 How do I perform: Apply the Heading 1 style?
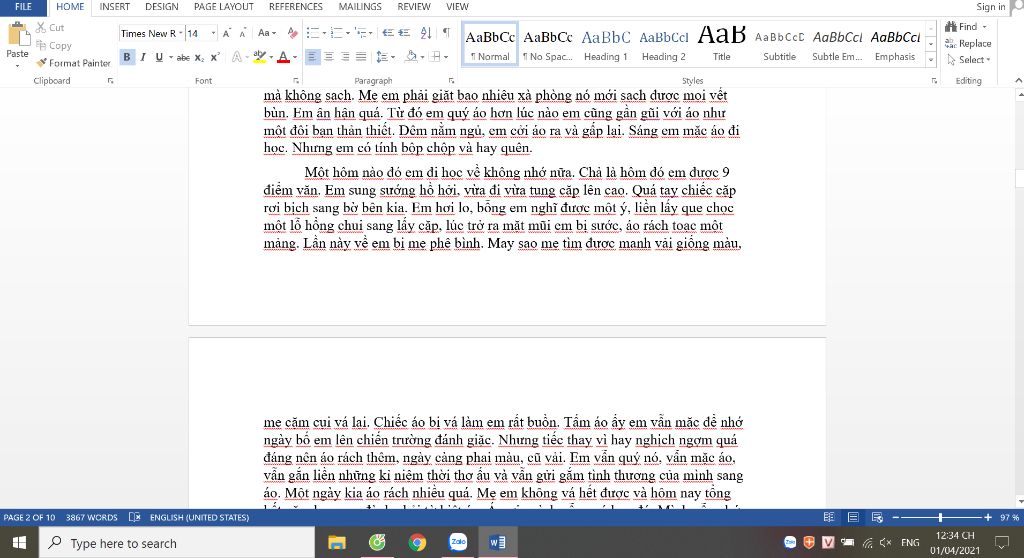click(605, 44)
